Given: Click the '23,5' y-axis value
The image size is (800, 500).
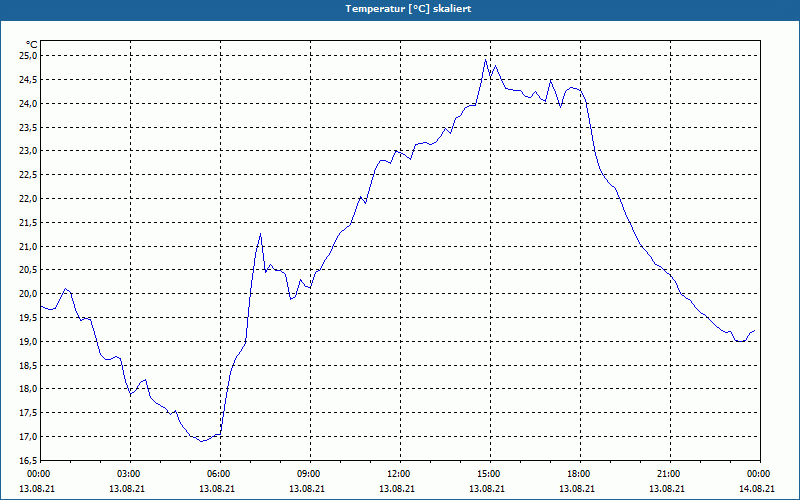Looking at the screenshot, I should (28, 127).
